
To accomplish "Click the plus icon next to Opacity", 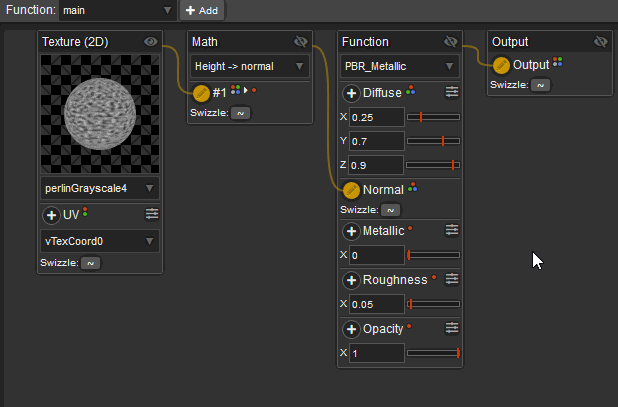I will pyautogui.click(x=351, y=329).
